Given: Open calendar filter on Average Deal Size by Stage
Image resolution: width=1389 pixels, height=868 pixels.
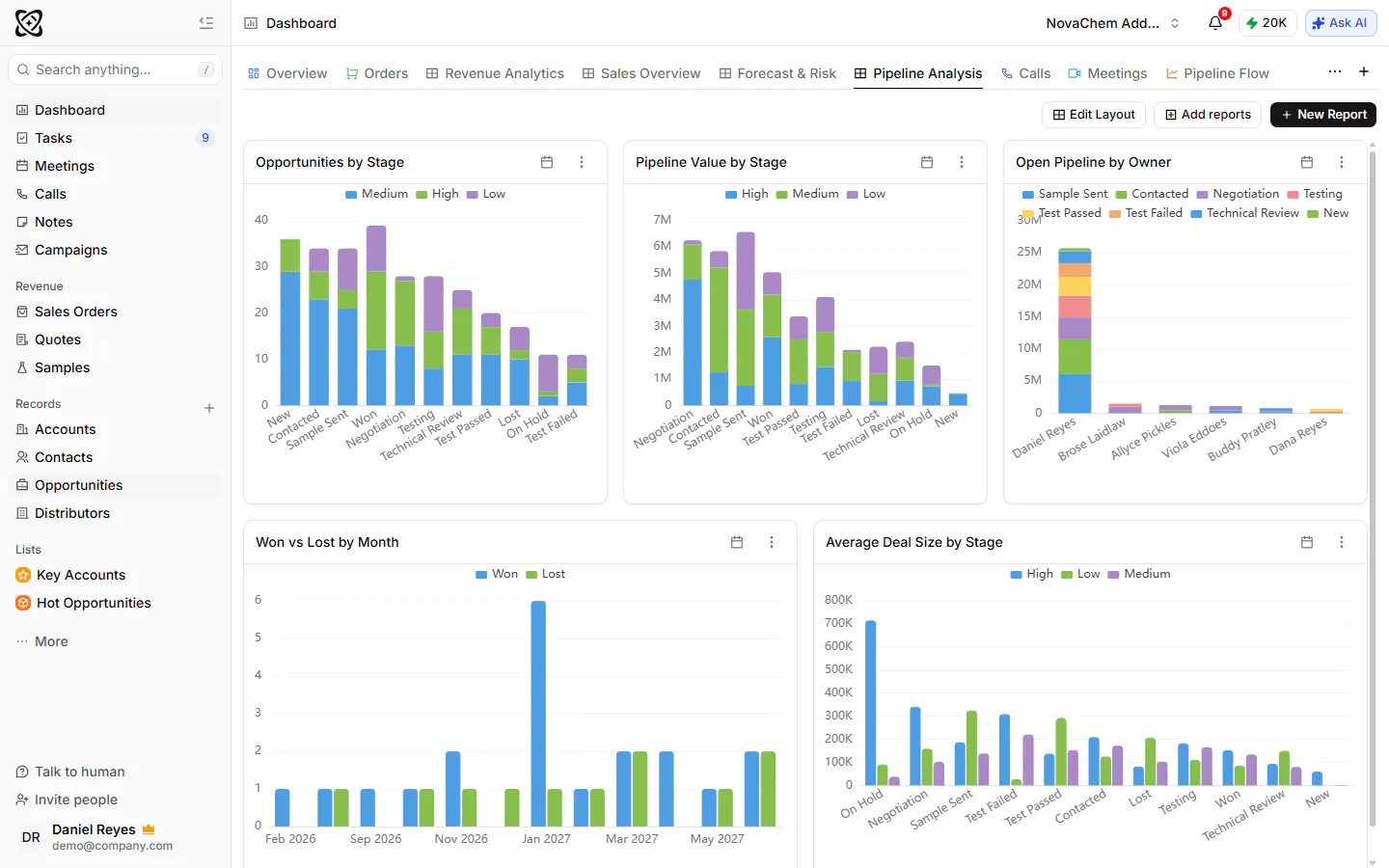Looking at the screenshot, I should point(1307,542).
